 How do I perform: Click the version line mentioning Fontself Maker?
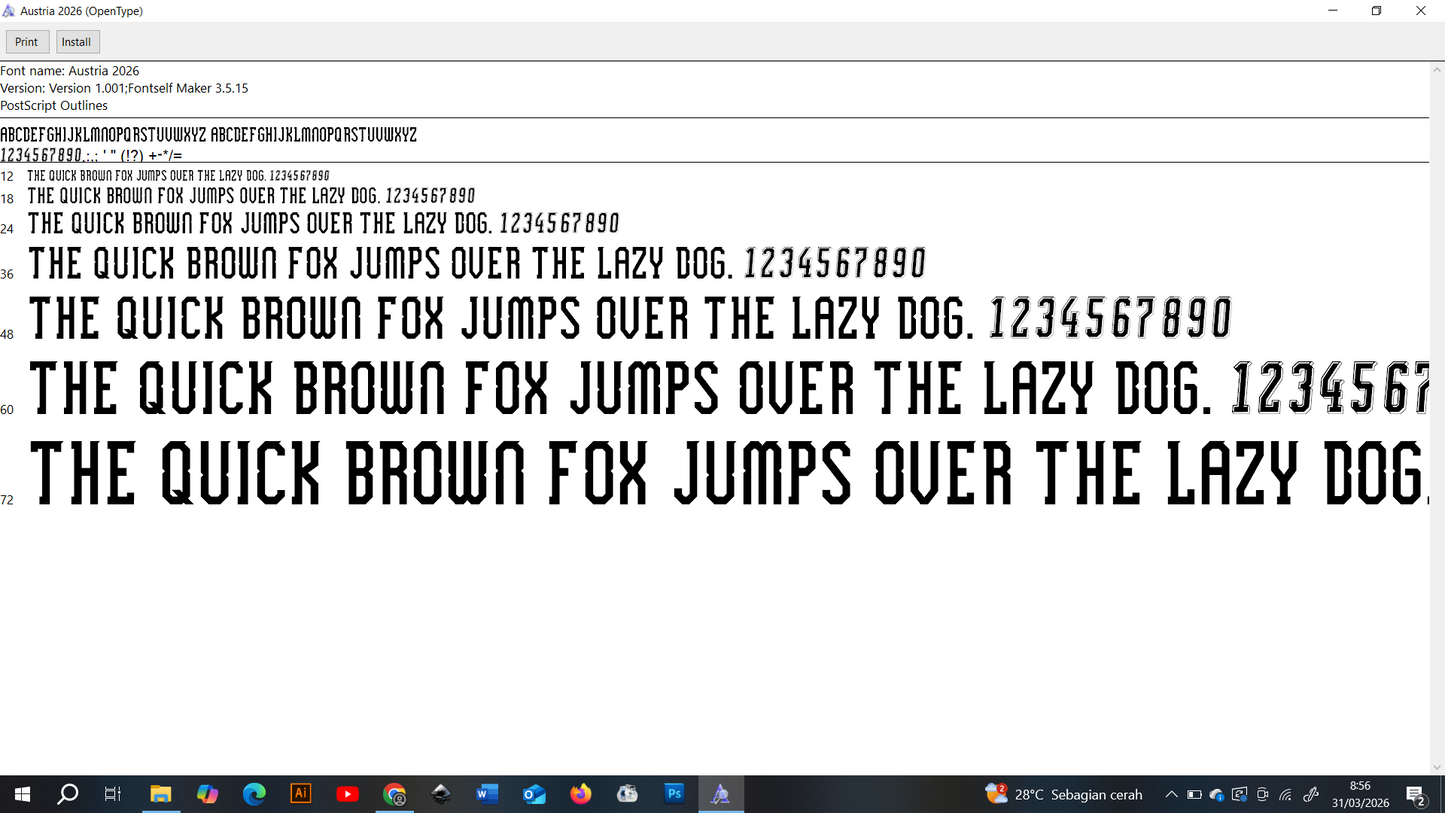coord(124,88)
